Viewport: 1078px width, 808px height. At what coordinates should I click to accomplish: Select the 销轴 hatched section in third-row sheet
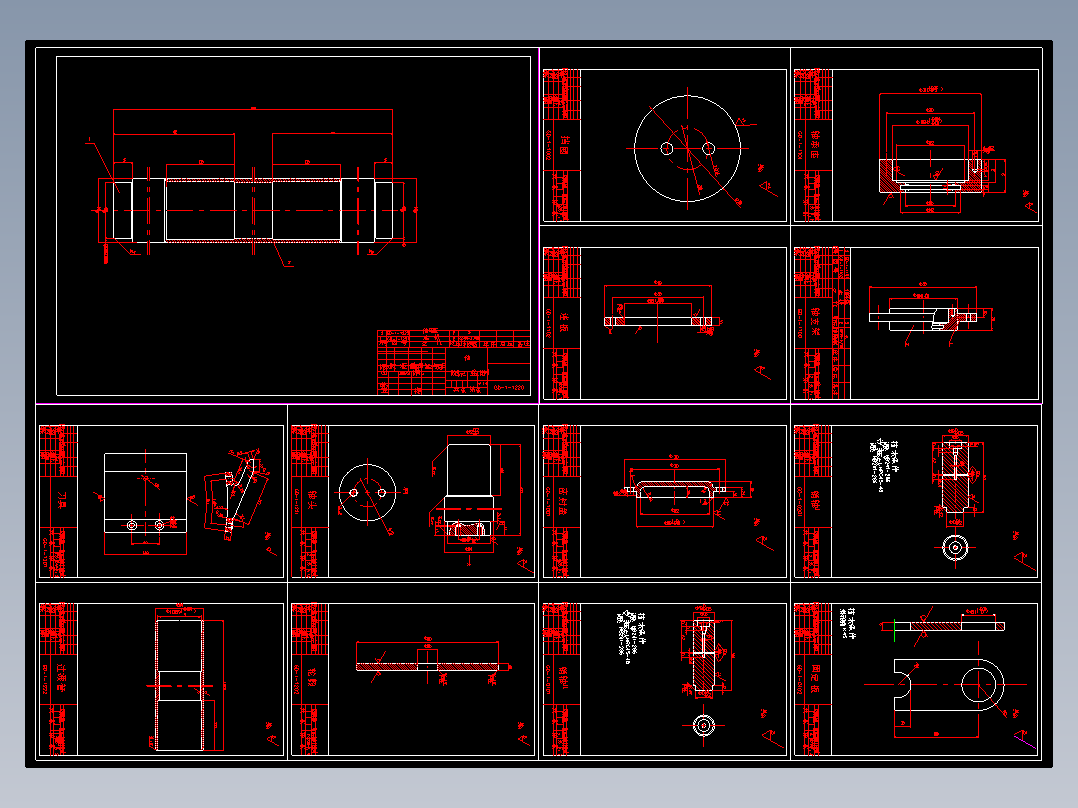tap(955, 477)
